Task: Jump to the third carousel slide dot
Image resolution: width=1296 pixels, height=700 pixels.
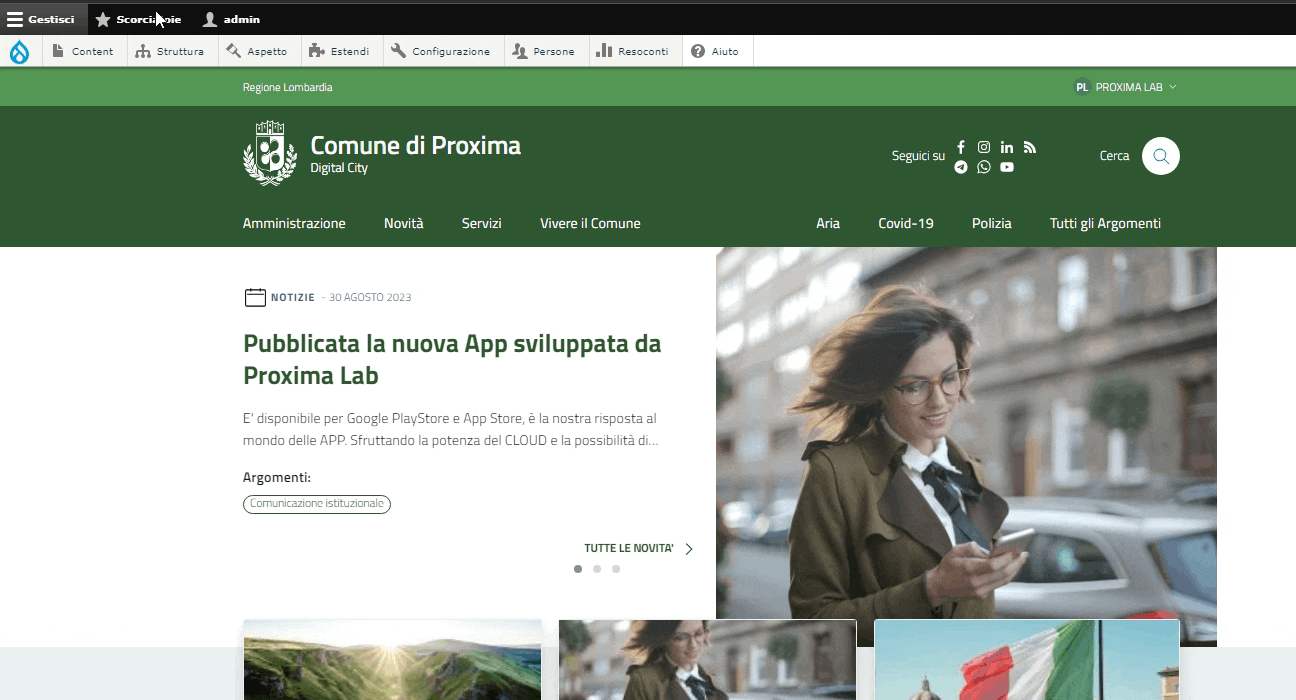Action: (616, 569)
